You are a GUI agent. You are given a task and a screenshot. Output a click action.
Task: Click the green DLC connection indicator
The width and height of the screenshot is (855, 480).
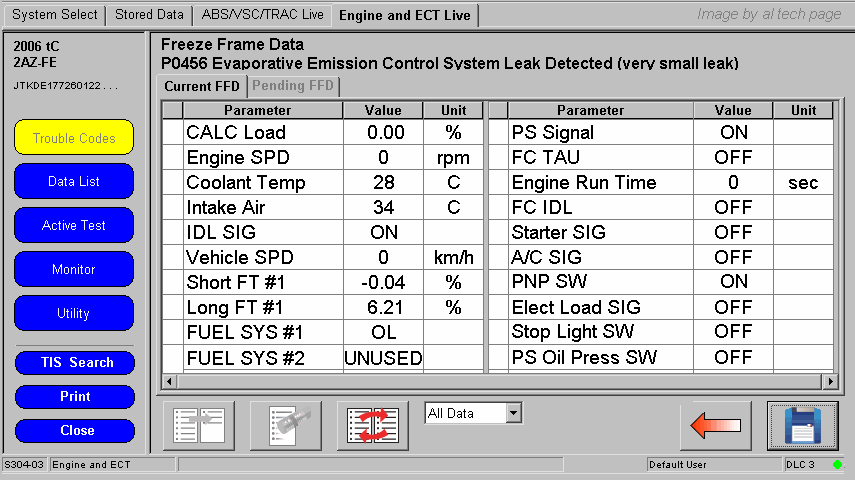(838, 465)
